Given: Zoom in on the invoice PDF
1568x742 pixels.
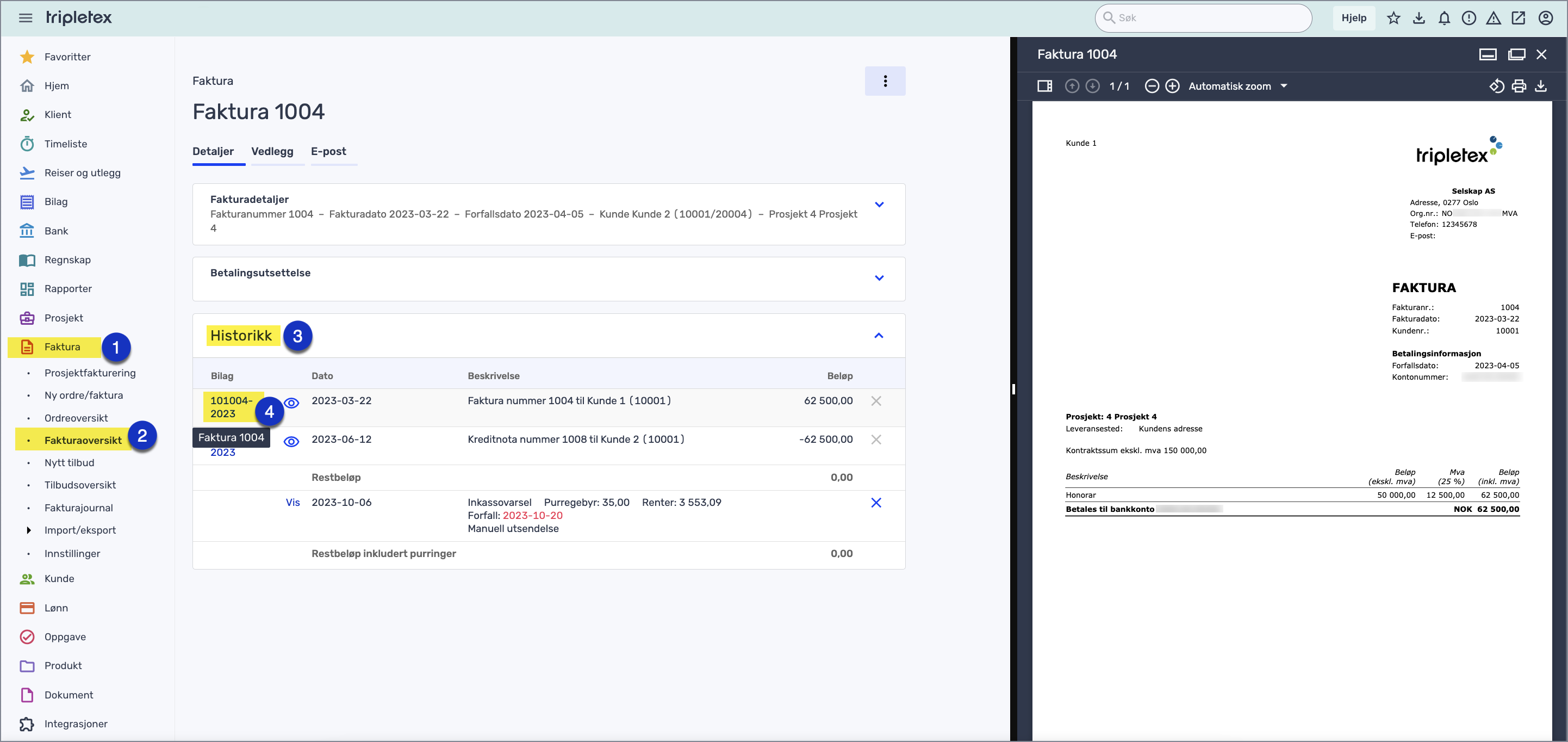Looking at the screenshot, I should click(1172, 86).
